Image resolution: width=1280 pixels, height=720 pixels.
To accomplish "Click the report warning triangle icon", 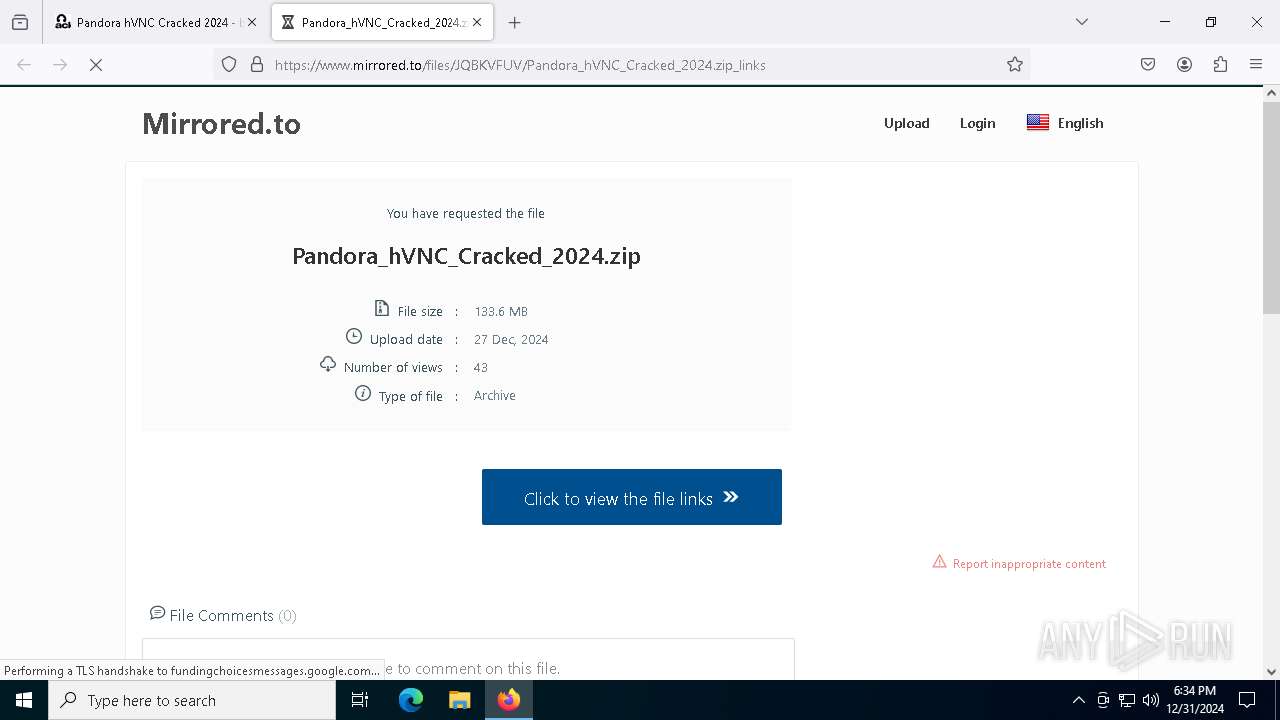I will click(x=939, y=562).
